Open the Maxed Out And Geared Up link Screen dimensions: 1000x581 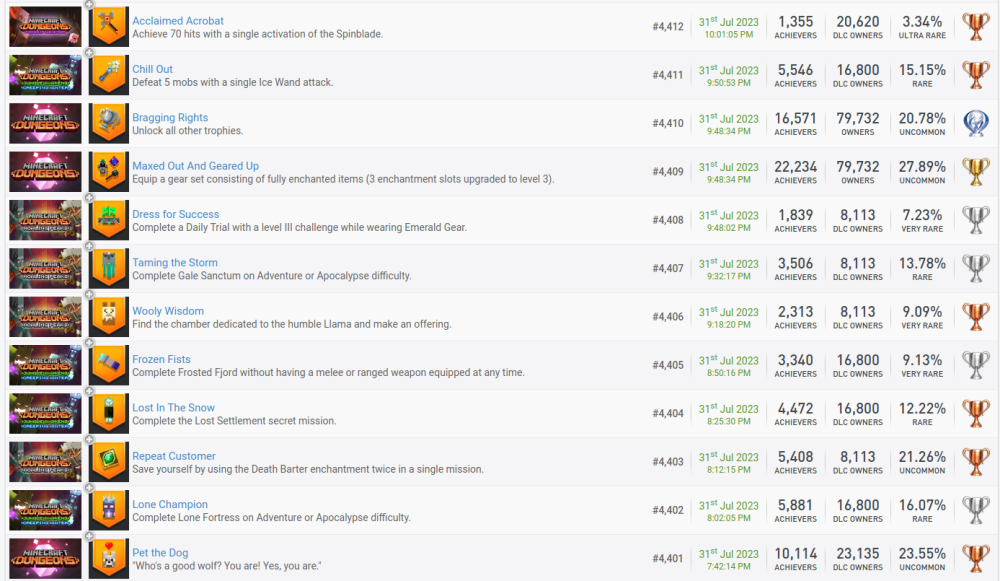195,166
